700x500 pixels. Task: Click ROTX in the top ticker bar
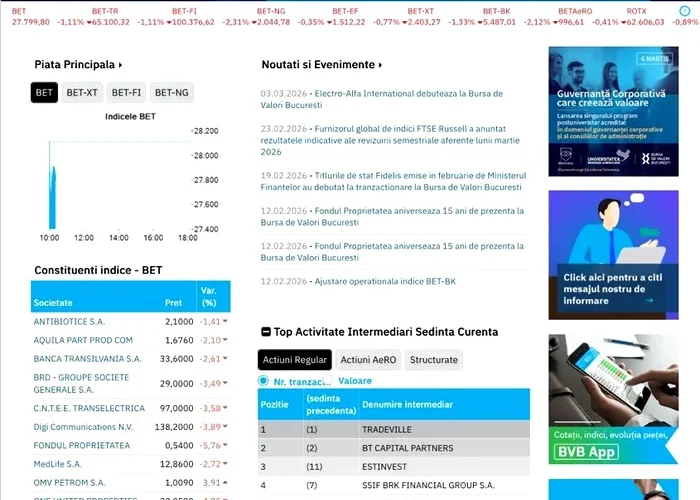(x=636, y=11)
